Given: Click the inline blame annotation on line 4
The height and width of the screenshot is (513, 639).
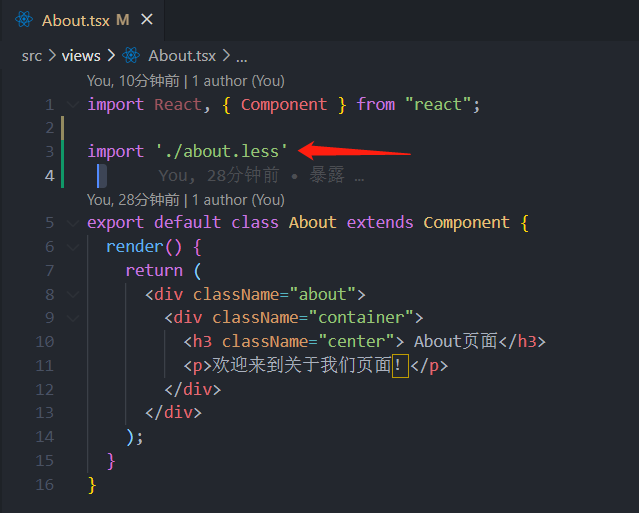Looking at the screenshot, I should coord(261,176).
